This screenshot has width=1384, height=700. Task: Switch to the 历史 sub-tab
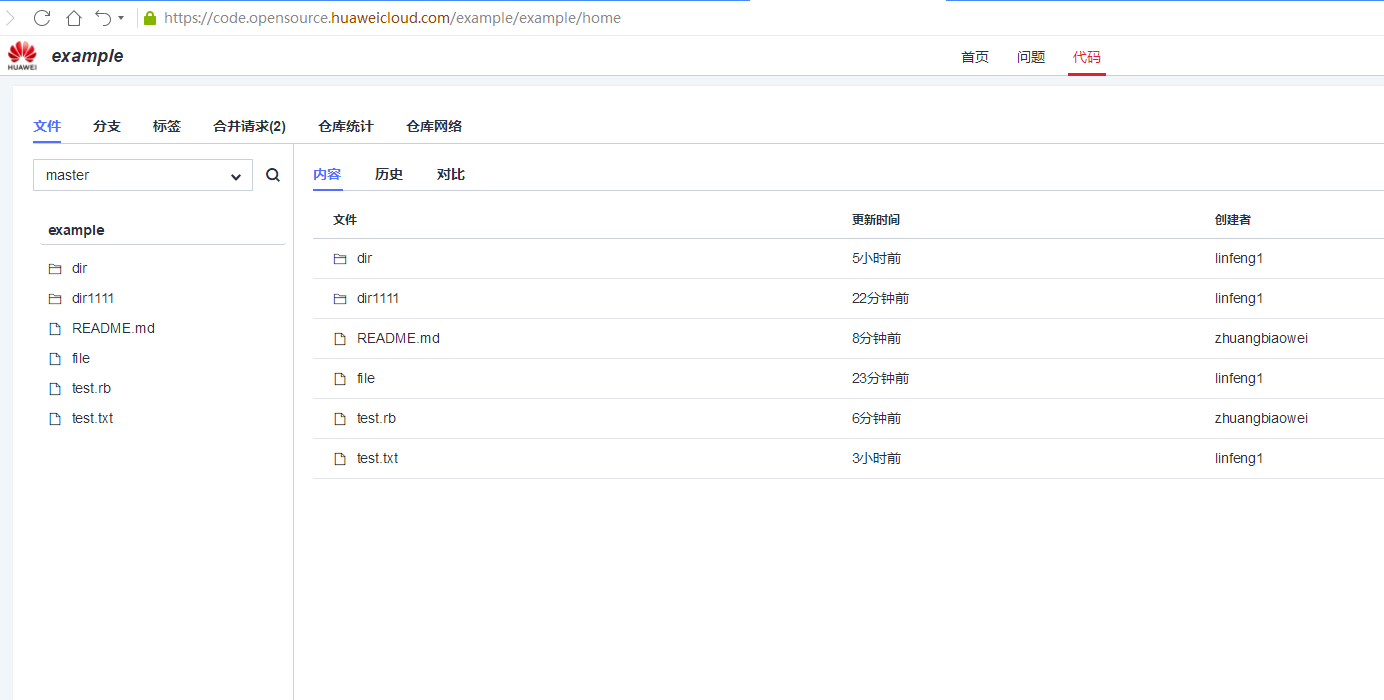(389, 174)
